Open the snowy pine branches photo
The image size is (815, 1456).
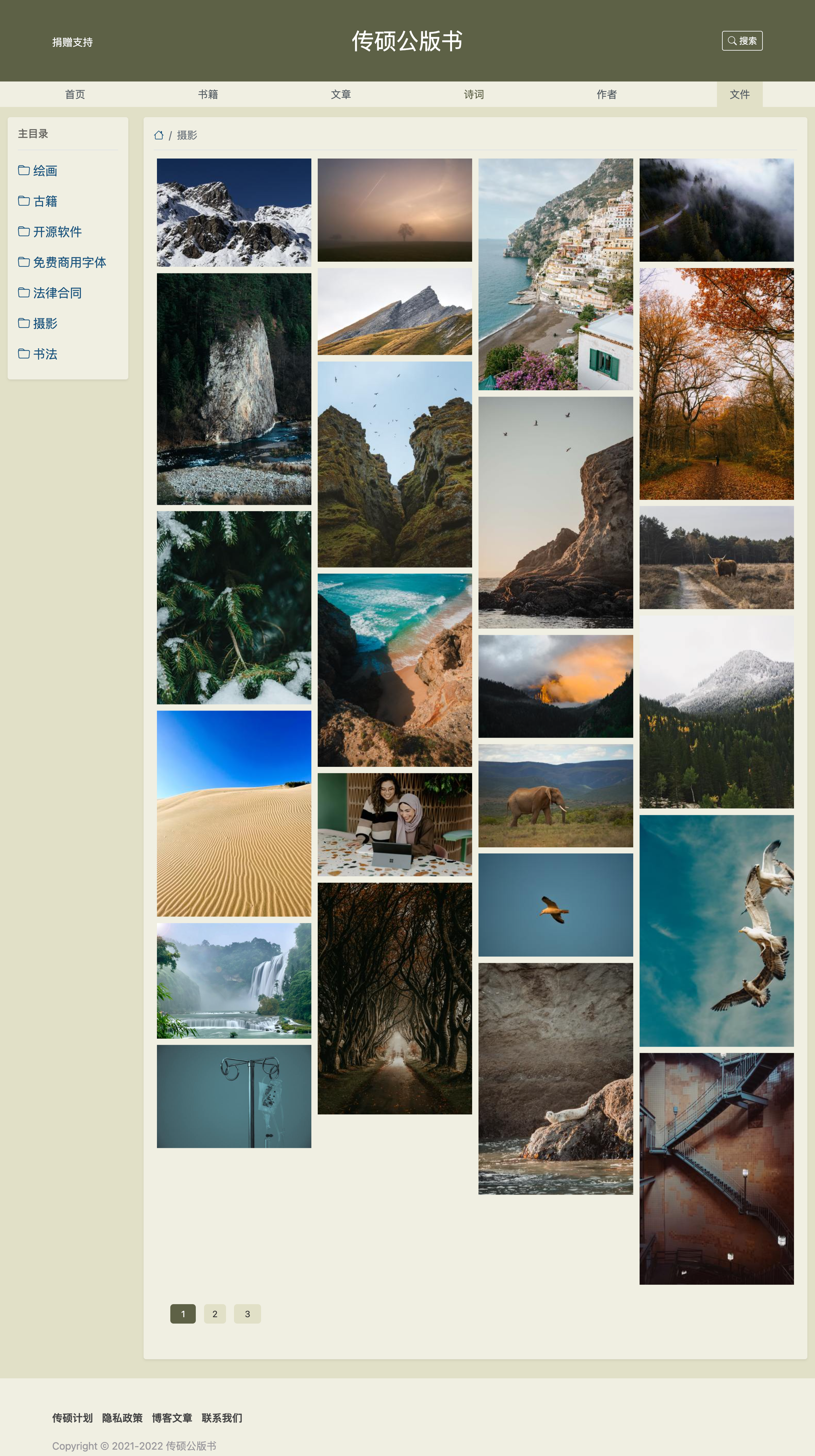[234, 608]
